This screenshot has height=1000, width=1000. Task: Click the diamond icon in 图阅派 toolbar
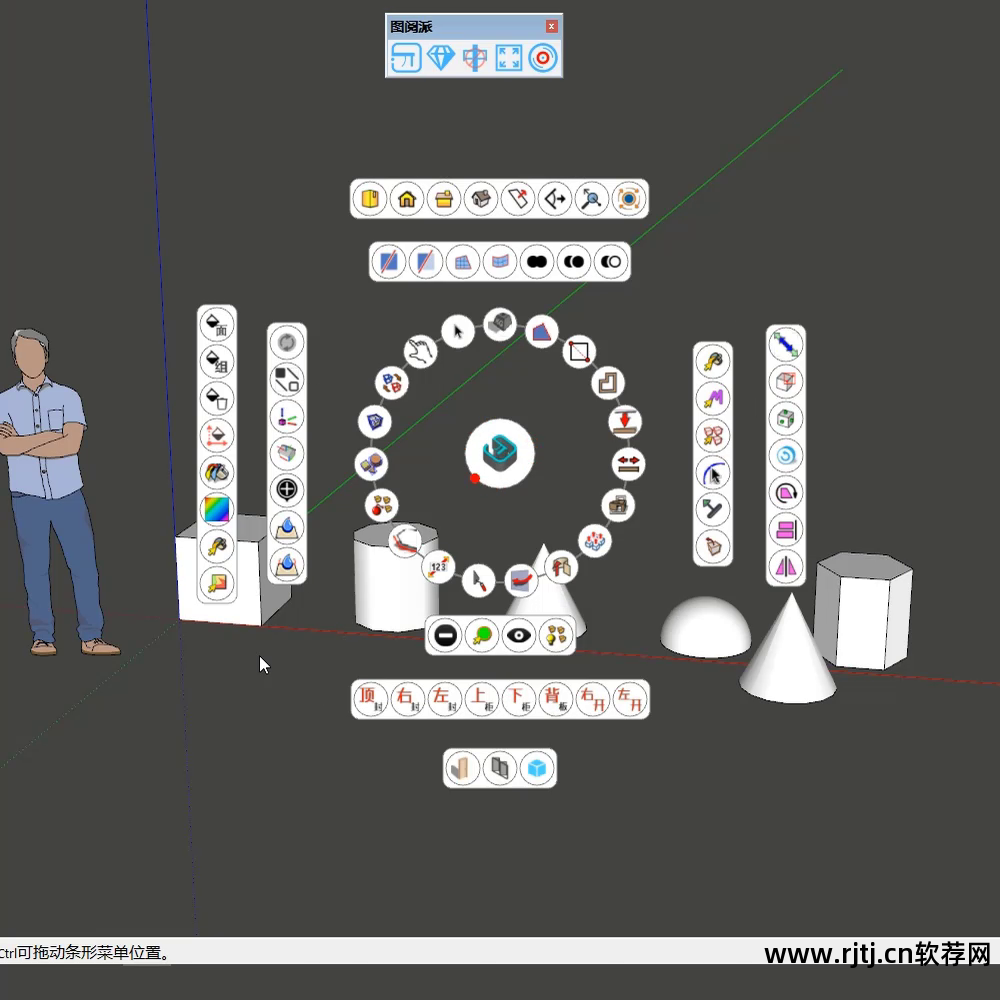tap(440, 58)
